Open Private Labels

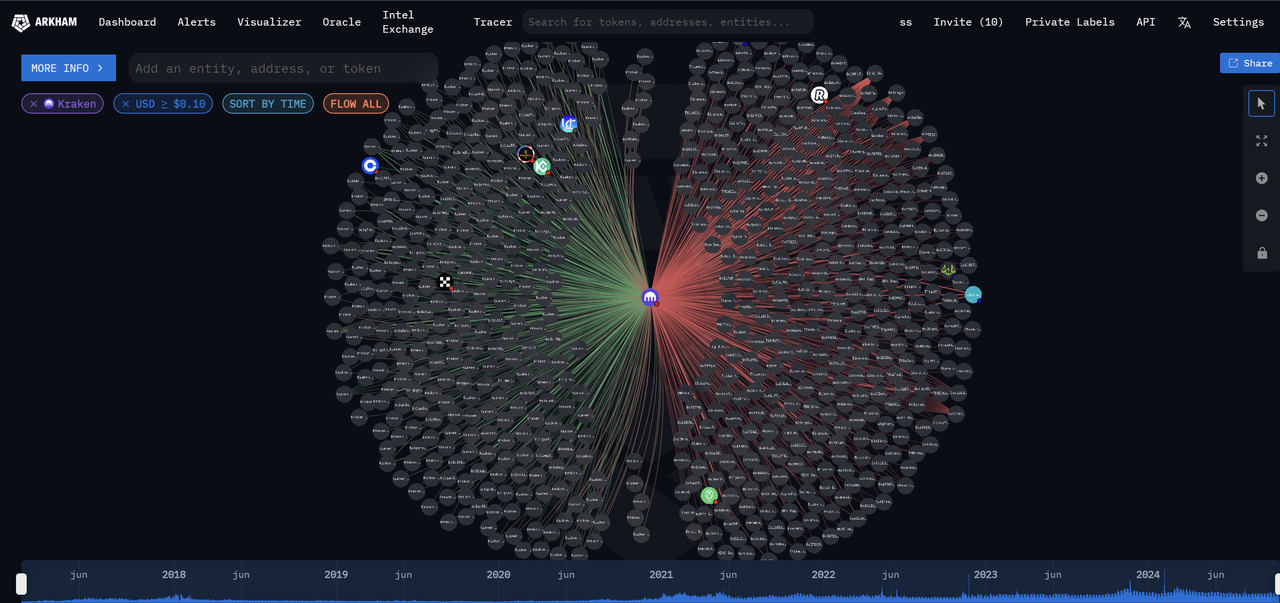(1069, 22)
